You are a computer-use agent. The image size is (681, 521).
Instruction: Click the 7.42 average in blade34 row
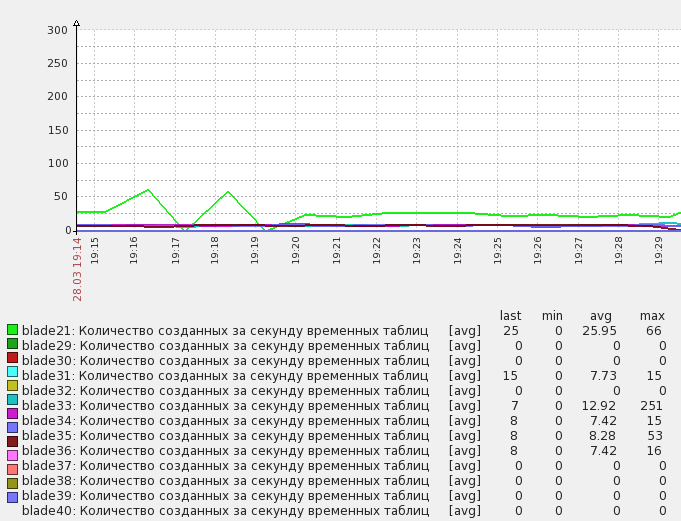pyautogui.click(x=603, y=421)
